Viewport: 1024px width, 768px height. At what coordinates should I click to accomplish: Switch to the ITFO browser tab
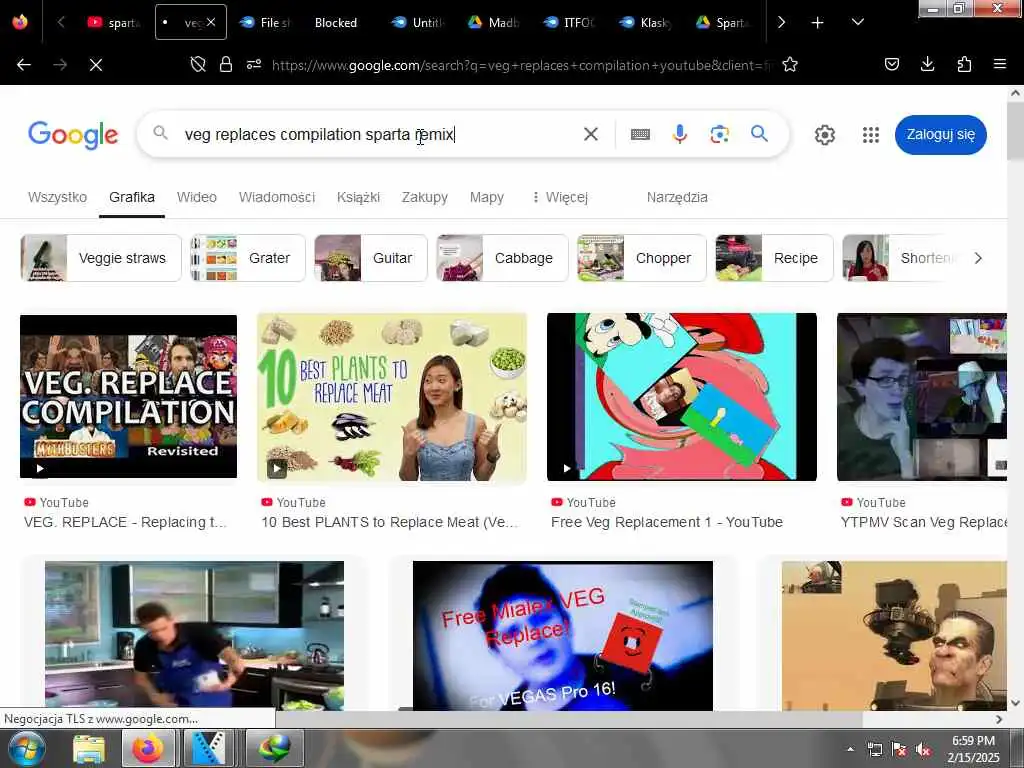pyautogui.click(x=569, y=22)
